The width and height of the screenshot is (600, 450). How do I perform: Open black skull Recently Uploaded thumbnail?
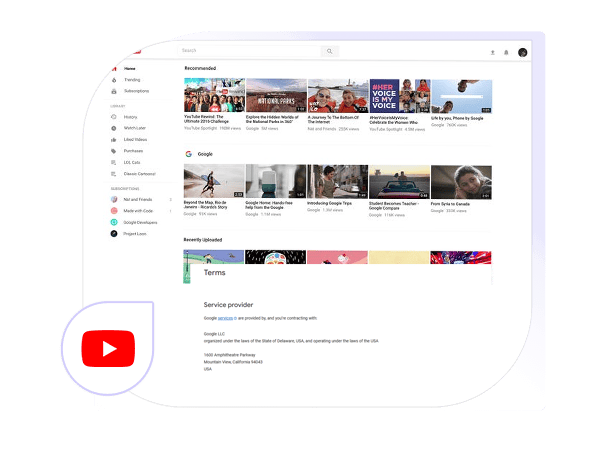point(276,257)
